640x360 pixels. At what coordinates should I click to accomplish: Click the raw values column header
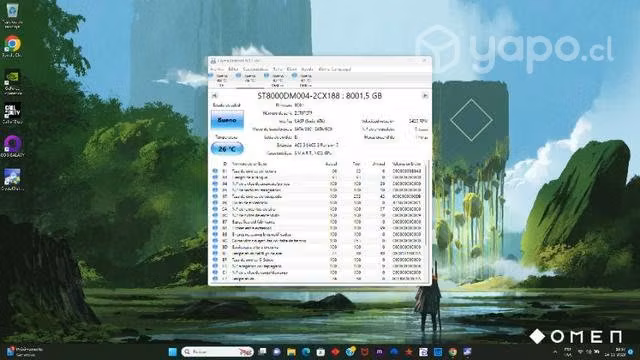click(x=406, y=164)
